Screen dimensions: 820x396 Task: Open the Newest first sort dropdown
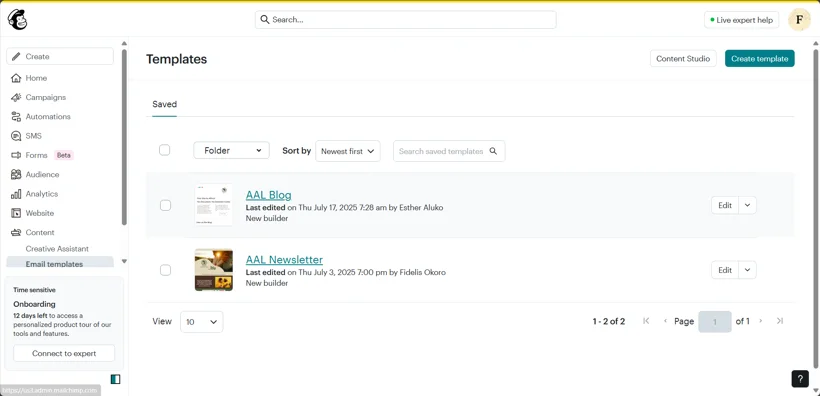click(x=348, y=151)
